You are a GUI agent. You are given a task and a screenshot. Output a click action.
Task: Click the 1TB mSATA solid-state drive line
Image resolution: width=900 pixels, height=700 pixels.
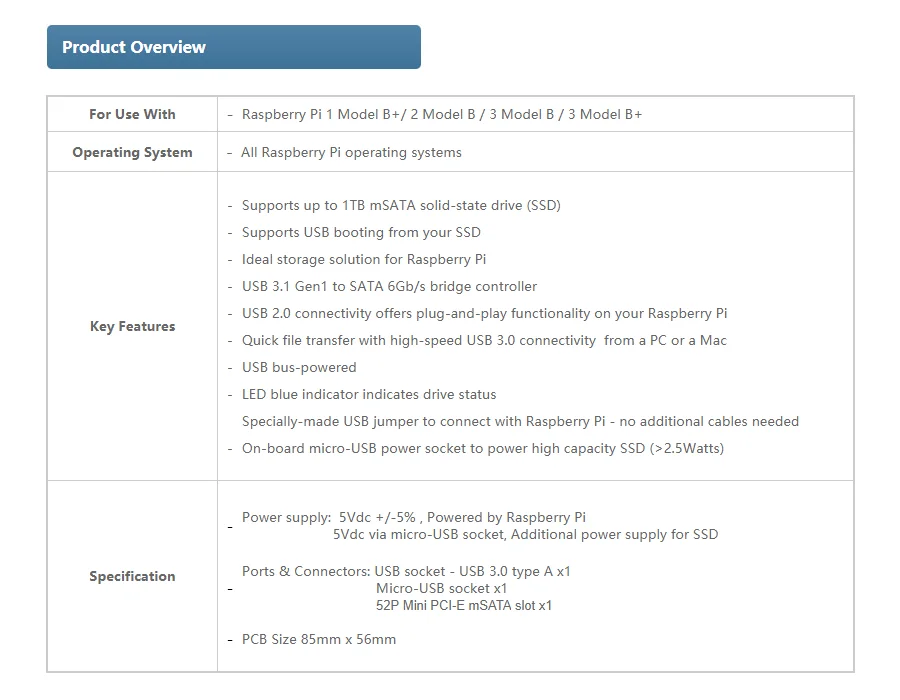(x=401, y=205)
